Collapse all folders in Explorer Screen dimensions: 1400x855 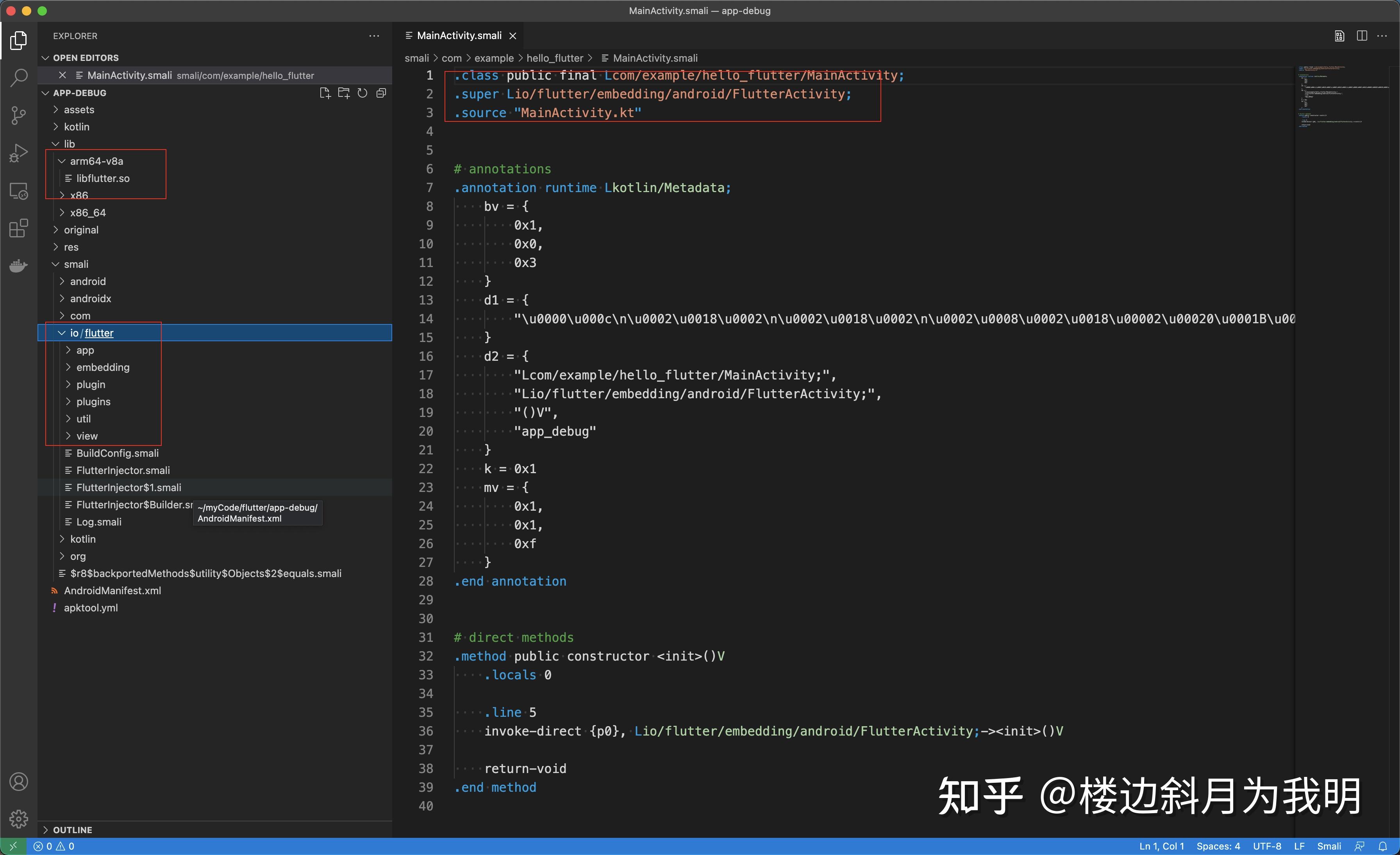click(x=381, y=93)
